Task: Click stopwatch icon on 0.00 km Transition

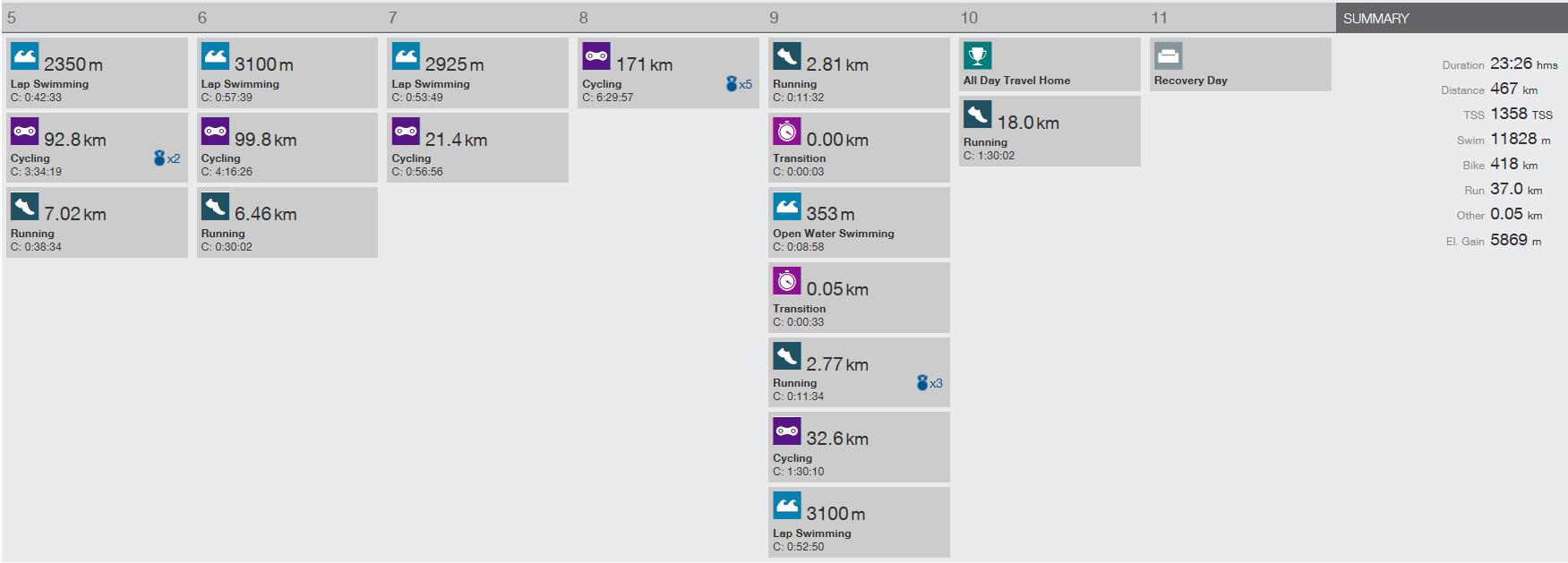Action: (786, 132)
